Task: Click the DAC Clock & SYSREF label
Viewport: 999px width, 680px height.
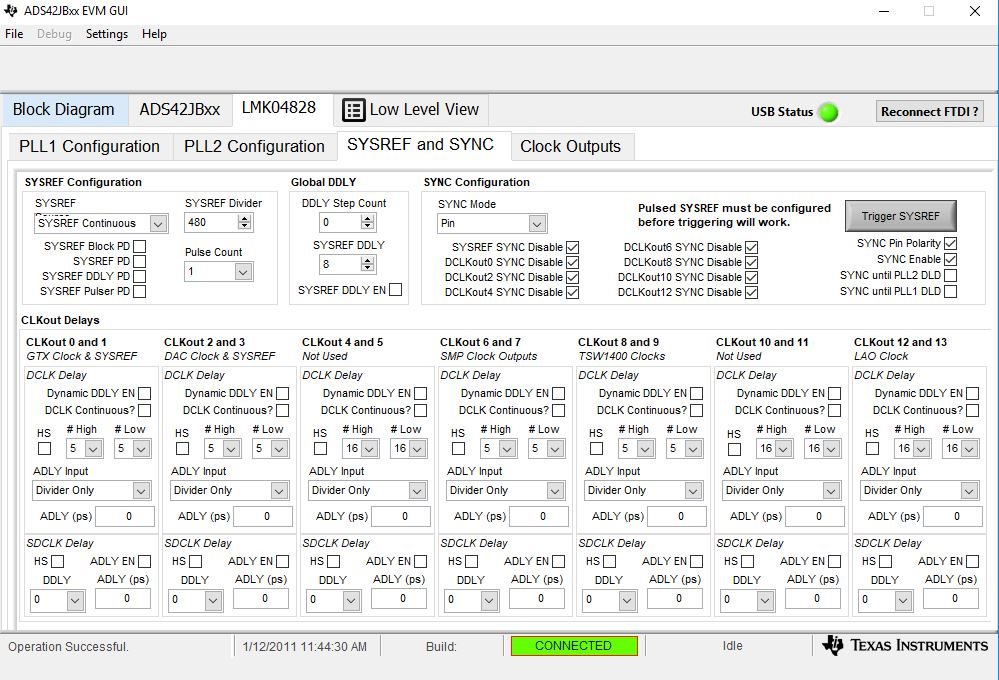Action: pos(220,356)
